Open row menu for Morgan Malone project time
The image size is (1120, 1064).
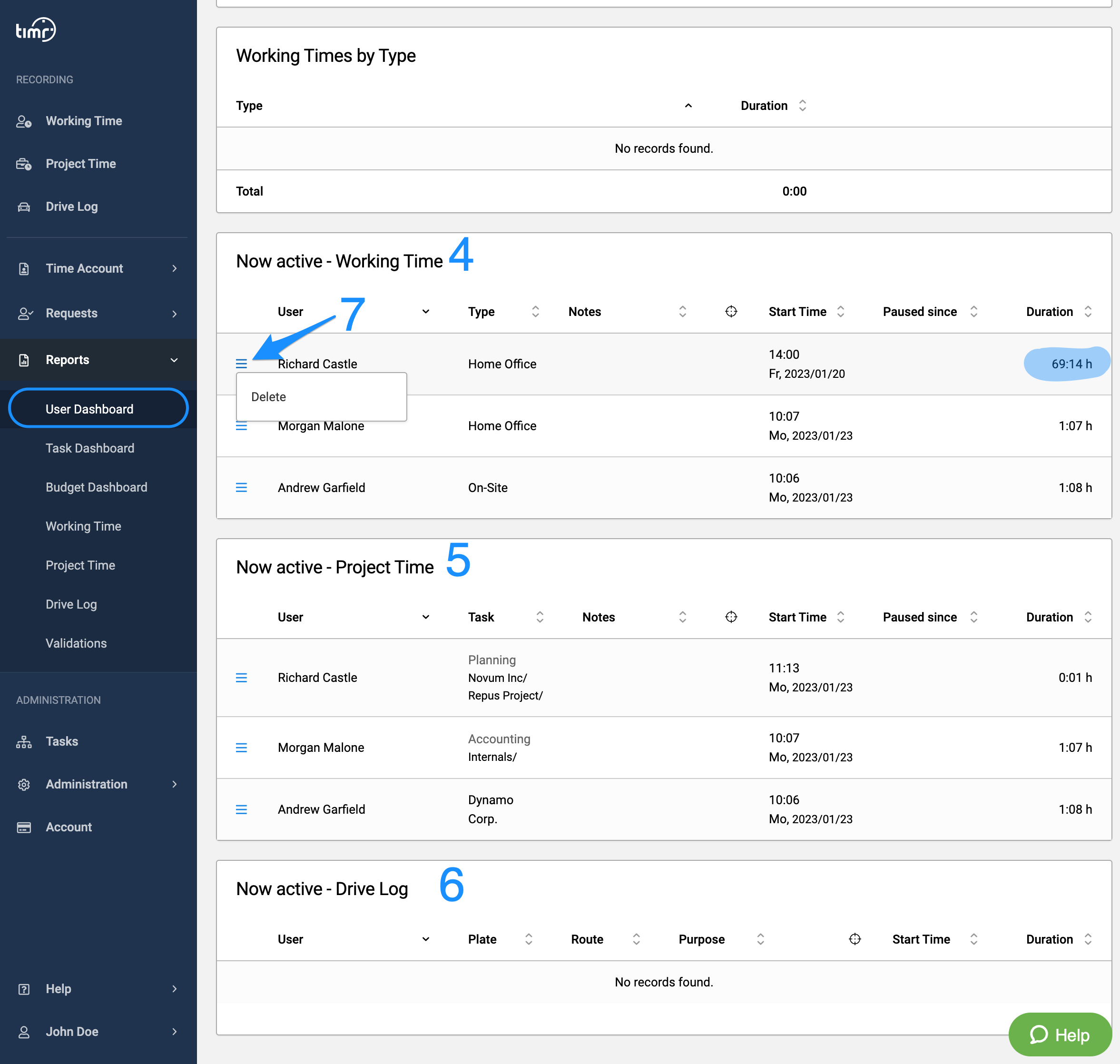tap(241, 748)
